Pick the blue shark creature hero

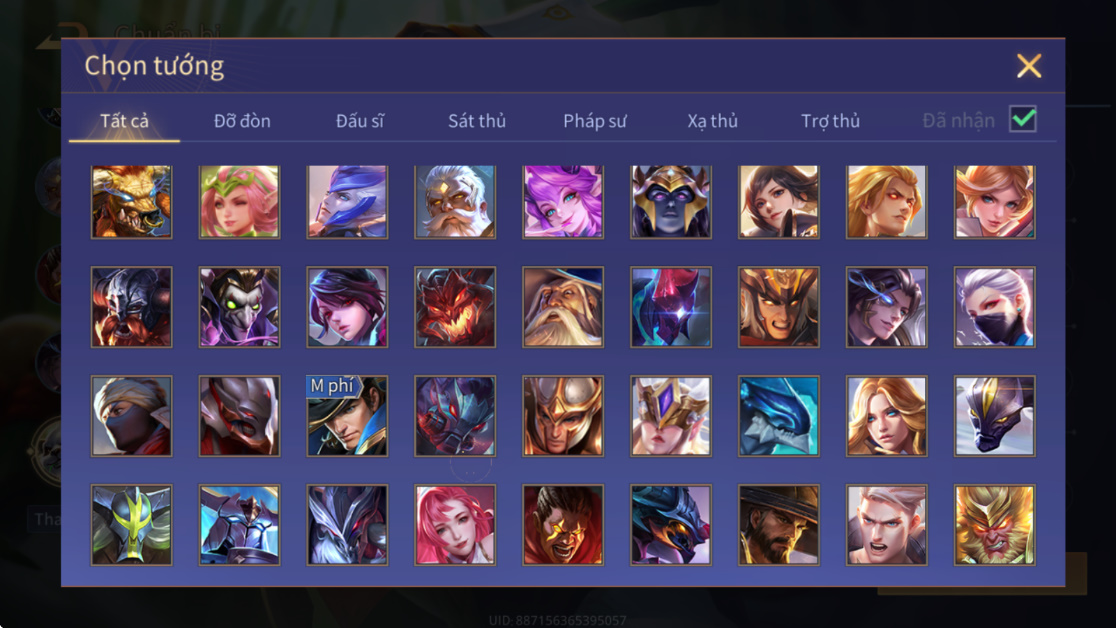(779, 416)
